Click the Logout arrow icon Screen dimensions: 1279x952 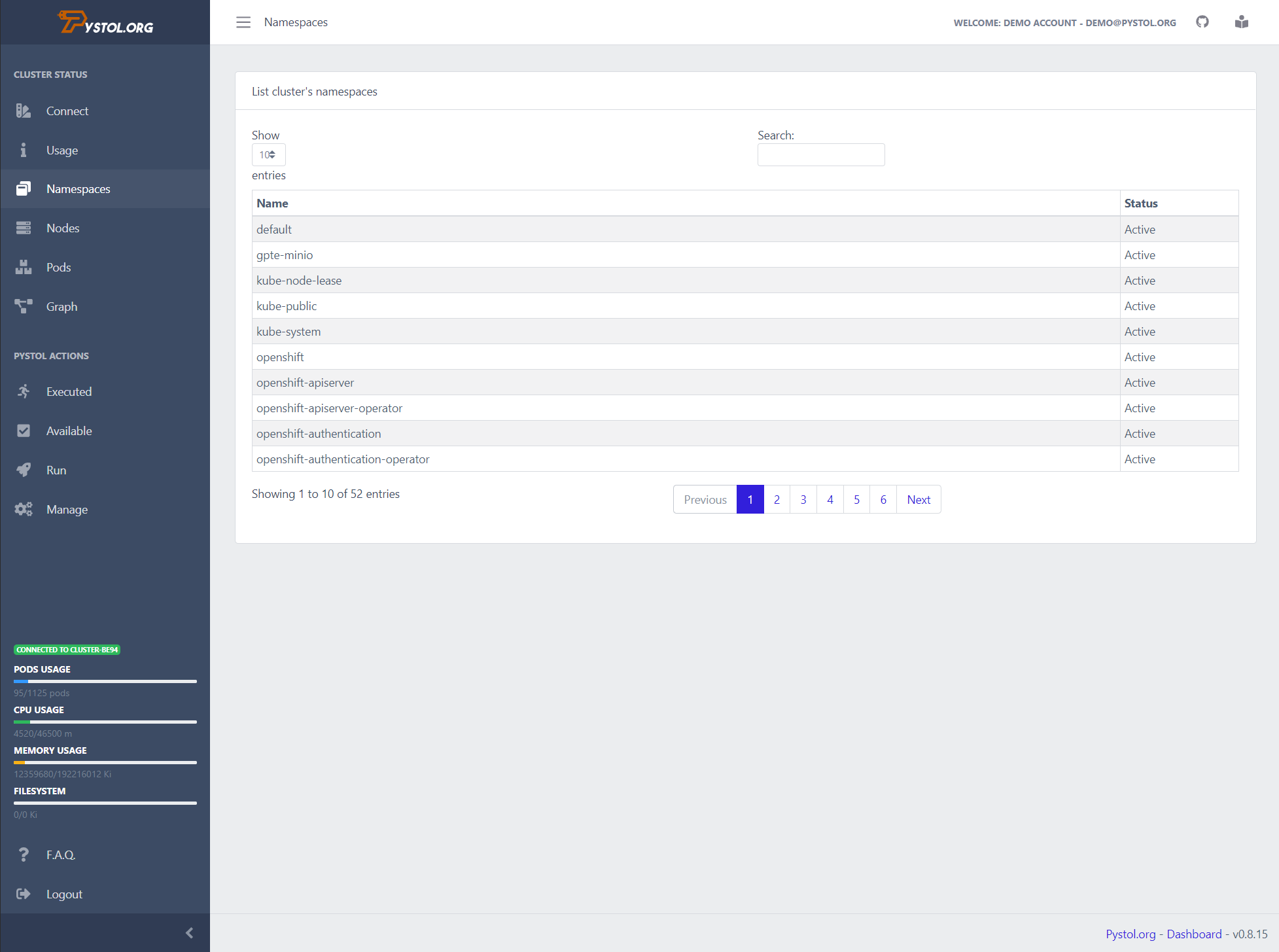[24, 894]
